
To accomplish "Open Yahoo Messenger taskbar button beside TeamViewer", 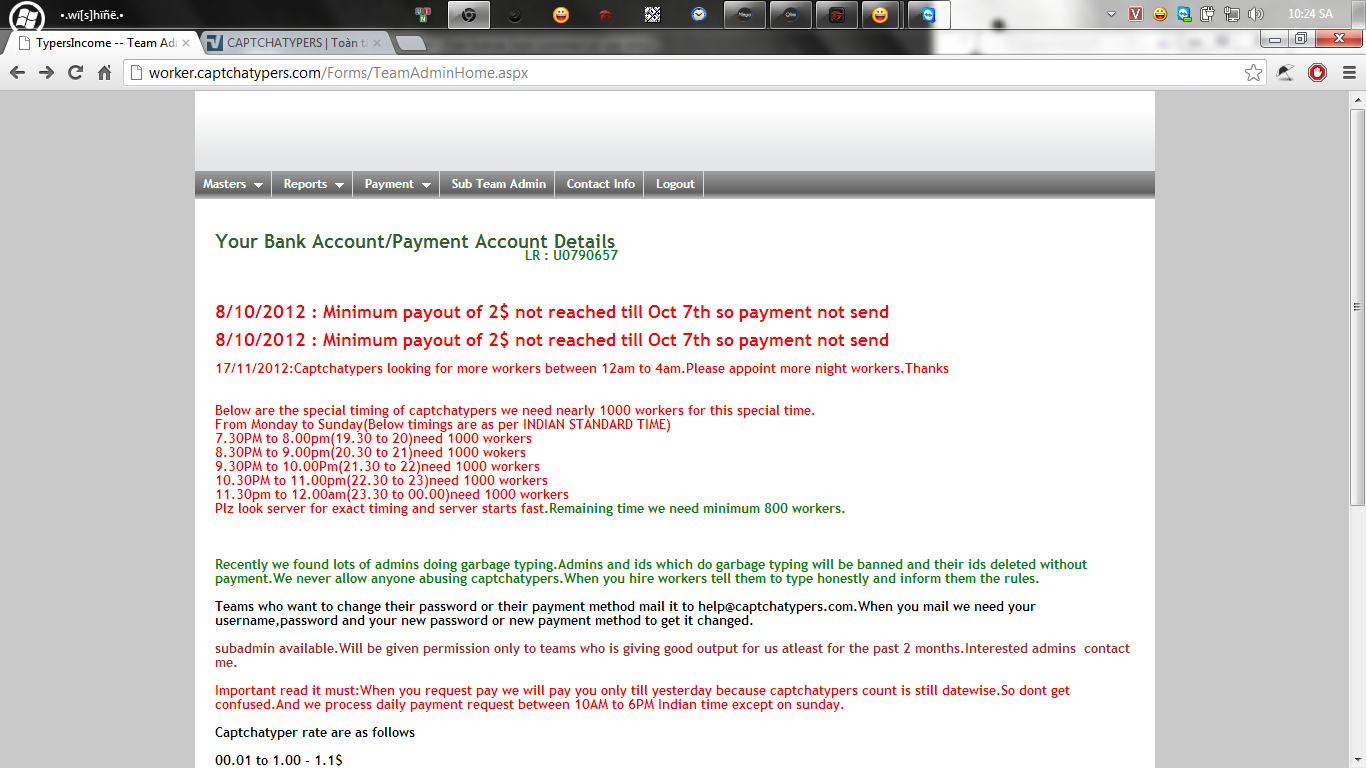I will (880, 15).
